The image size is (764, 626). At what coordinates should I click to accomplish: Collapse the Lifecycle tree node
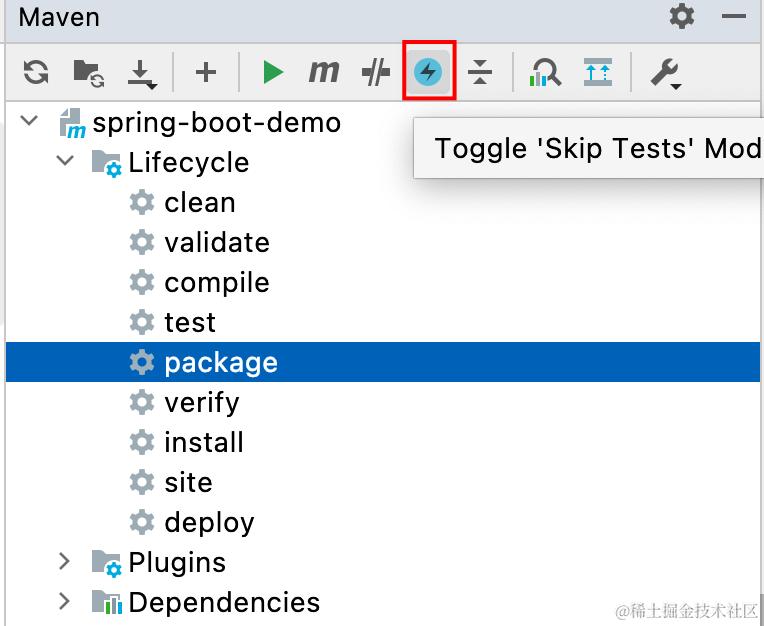click(65, 161)
